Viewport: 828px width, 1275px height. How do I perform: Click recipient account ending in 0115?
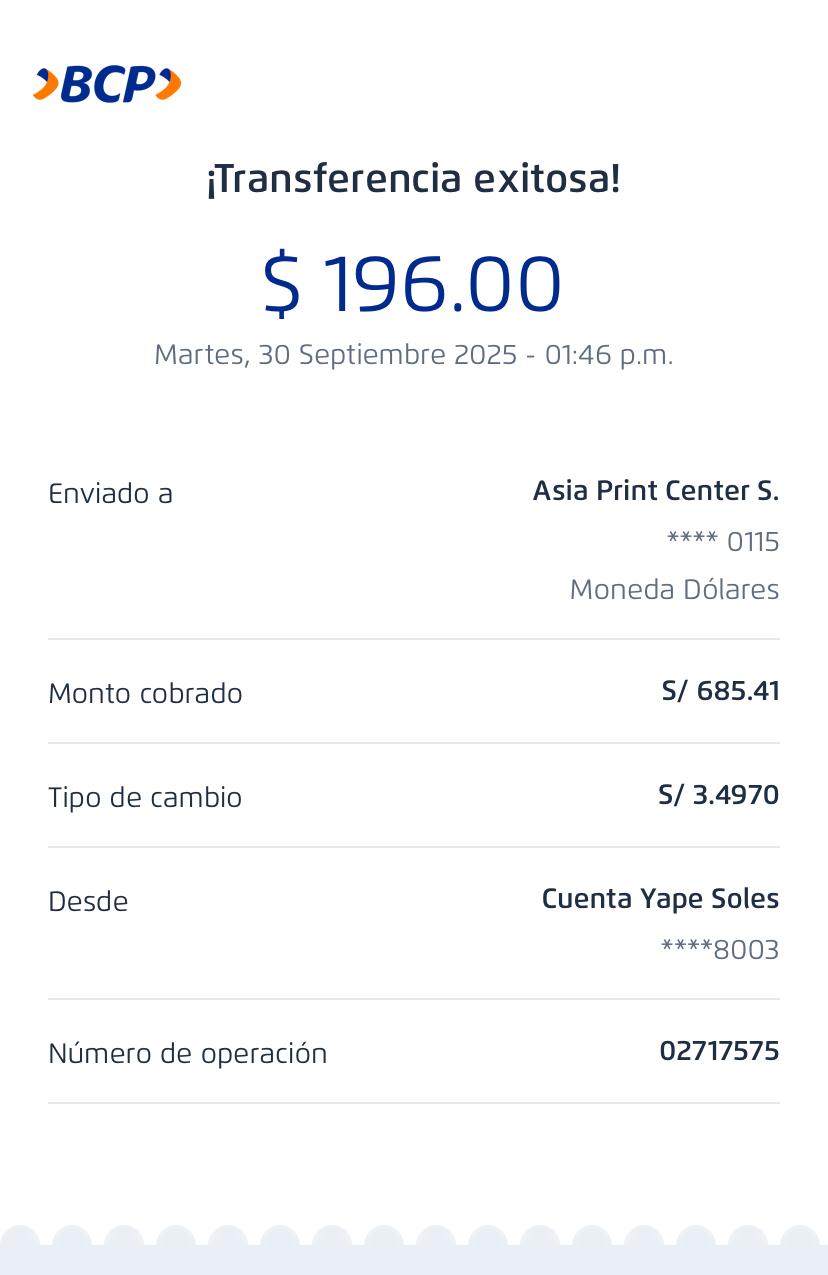pyautogui.click(x=722, y=542)
